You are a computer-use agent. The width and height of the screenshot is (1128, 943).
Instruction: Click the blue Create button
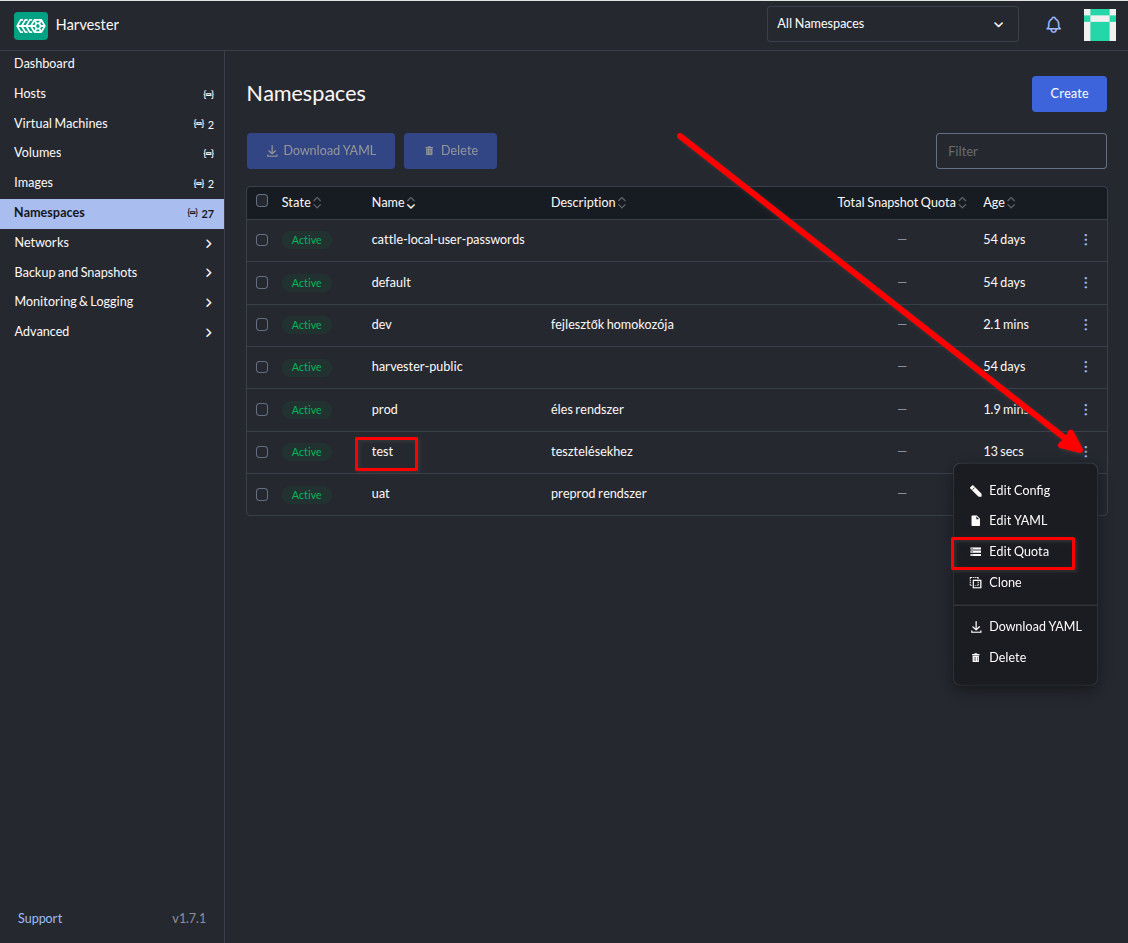[1069, 94]
